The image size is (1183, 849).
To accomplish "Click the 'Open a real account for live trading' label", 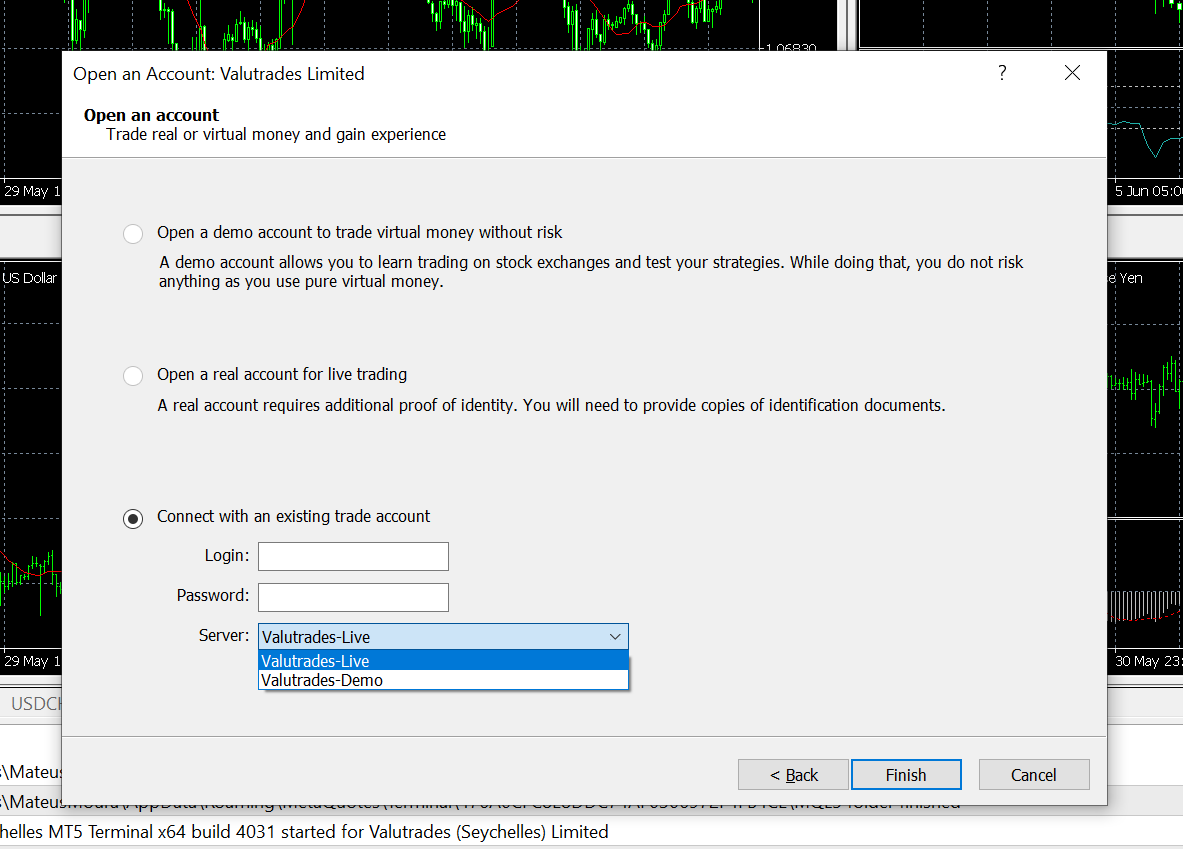I will [281, 374].
